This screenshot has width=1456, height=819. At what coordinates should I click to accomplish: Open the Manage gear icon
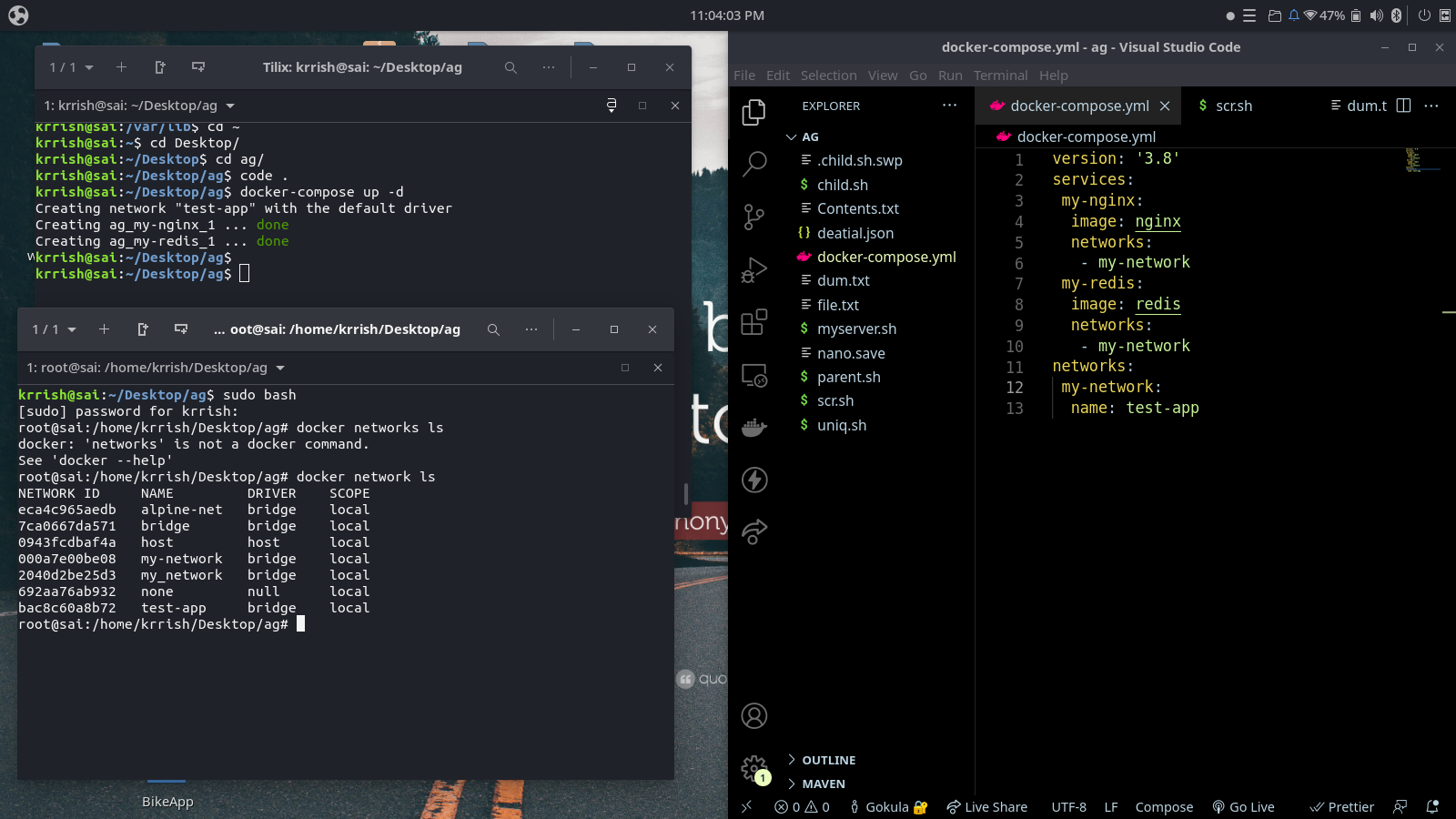pyautogui.click(x=754, y=769)
